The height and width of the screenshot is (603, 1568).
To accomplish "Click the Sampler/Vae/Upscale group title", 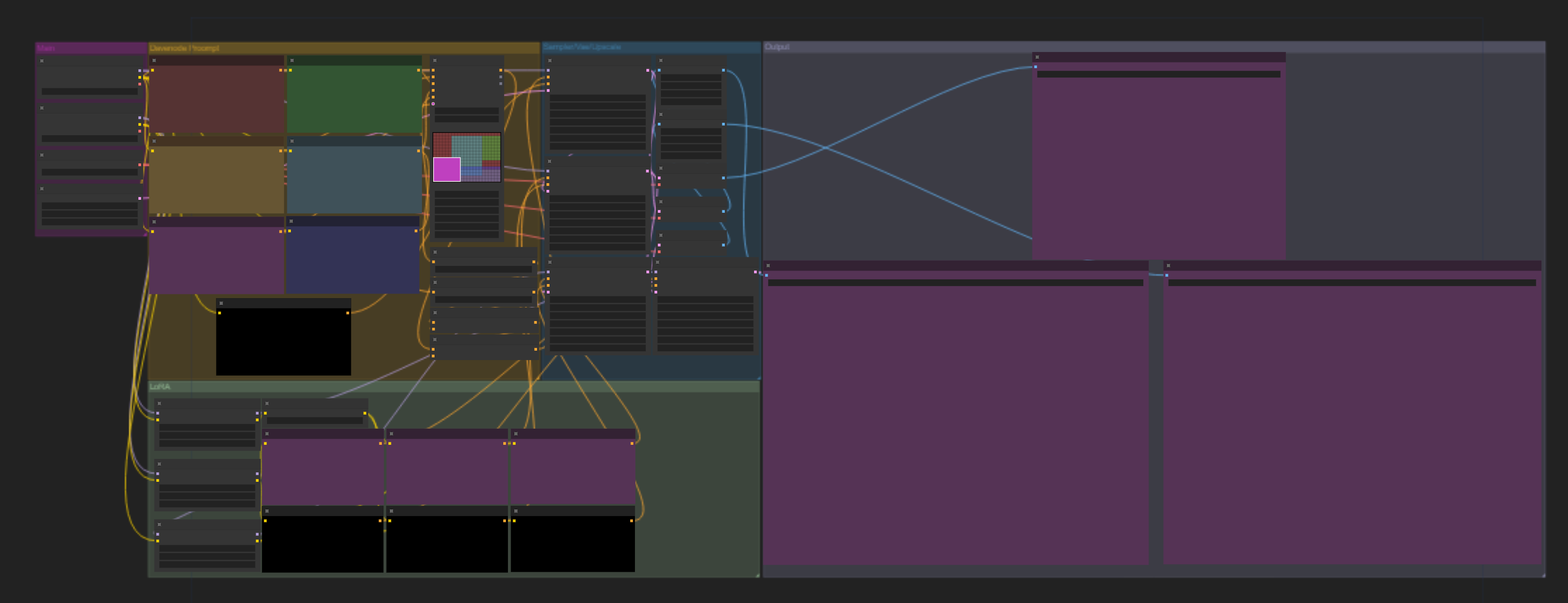I will pyautogui.click(x=582, y=47).
